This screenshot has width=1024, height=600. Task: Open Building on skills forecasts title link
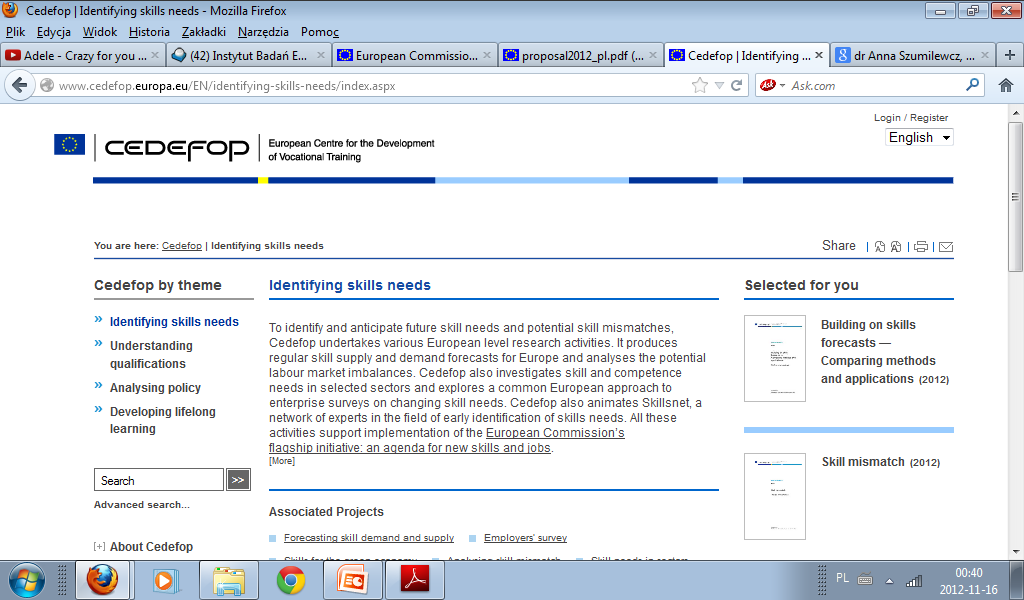[x=884, y=352]
